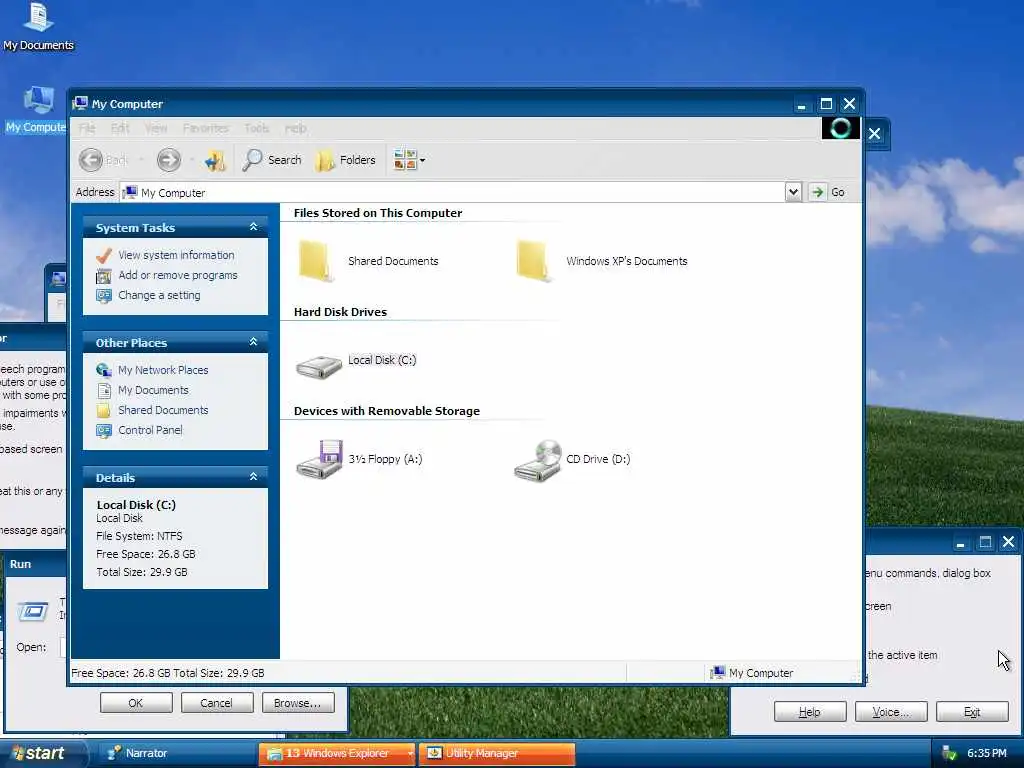The image size is (1024, 768).
Task: Click the My Network Places icon
Action: [x=104, y=370]
